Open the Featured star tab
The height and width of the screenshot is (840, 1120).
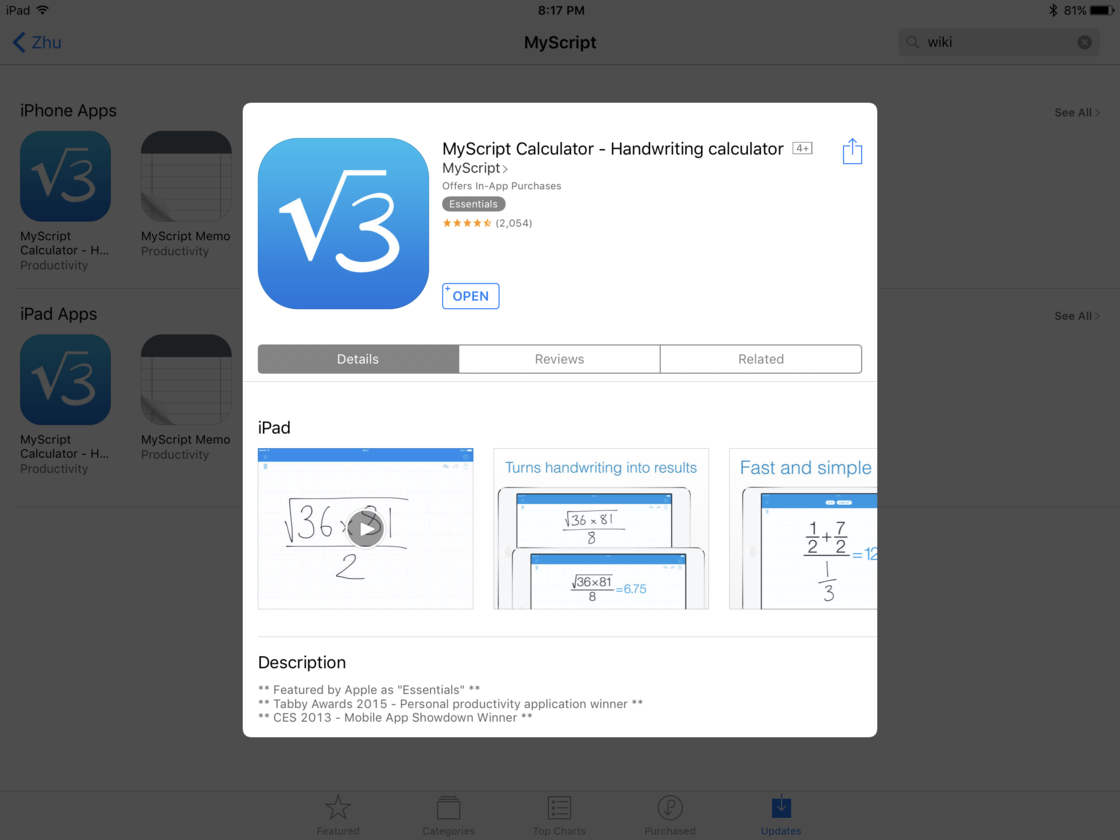tap(338, 808)
